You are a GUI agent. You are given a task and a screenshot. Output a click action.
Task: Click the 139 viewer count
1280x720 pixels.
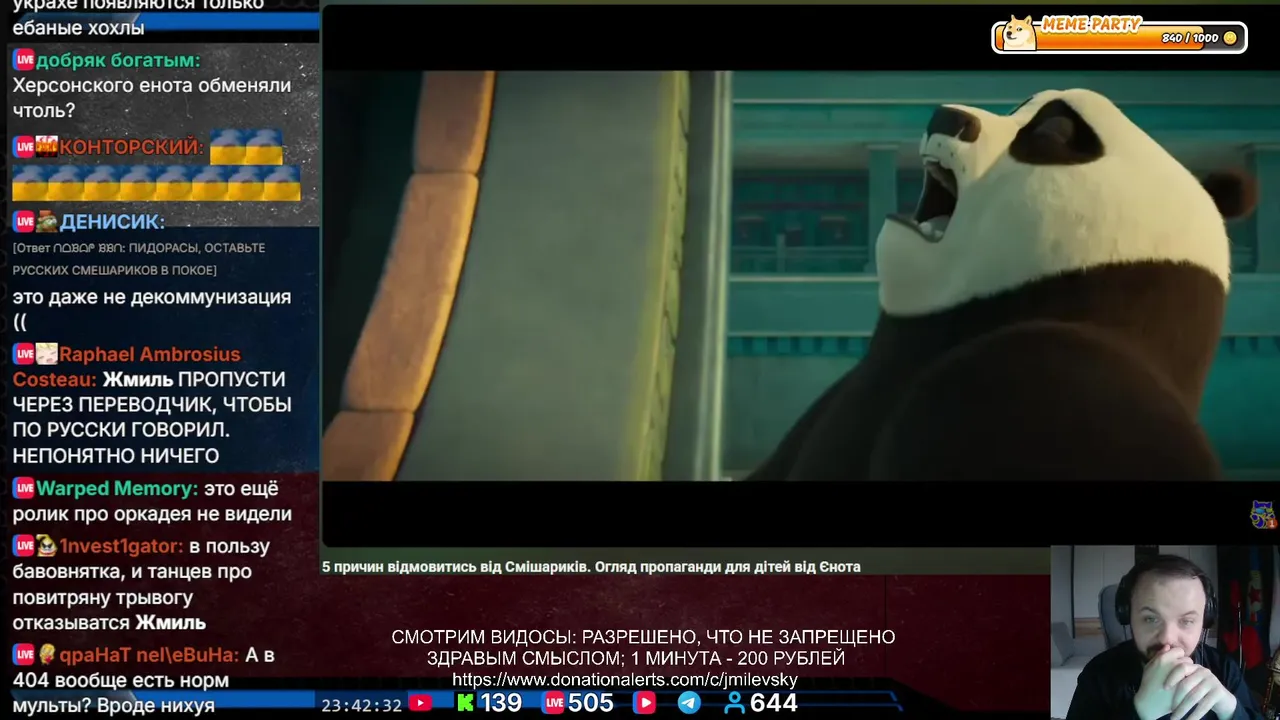[x=501, y=703]
